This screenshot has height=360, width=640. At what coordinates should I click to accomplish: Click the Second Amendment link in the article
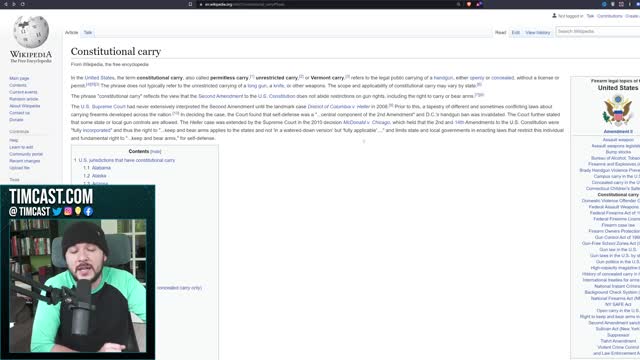pyautogui.click(x=220, y=96)
